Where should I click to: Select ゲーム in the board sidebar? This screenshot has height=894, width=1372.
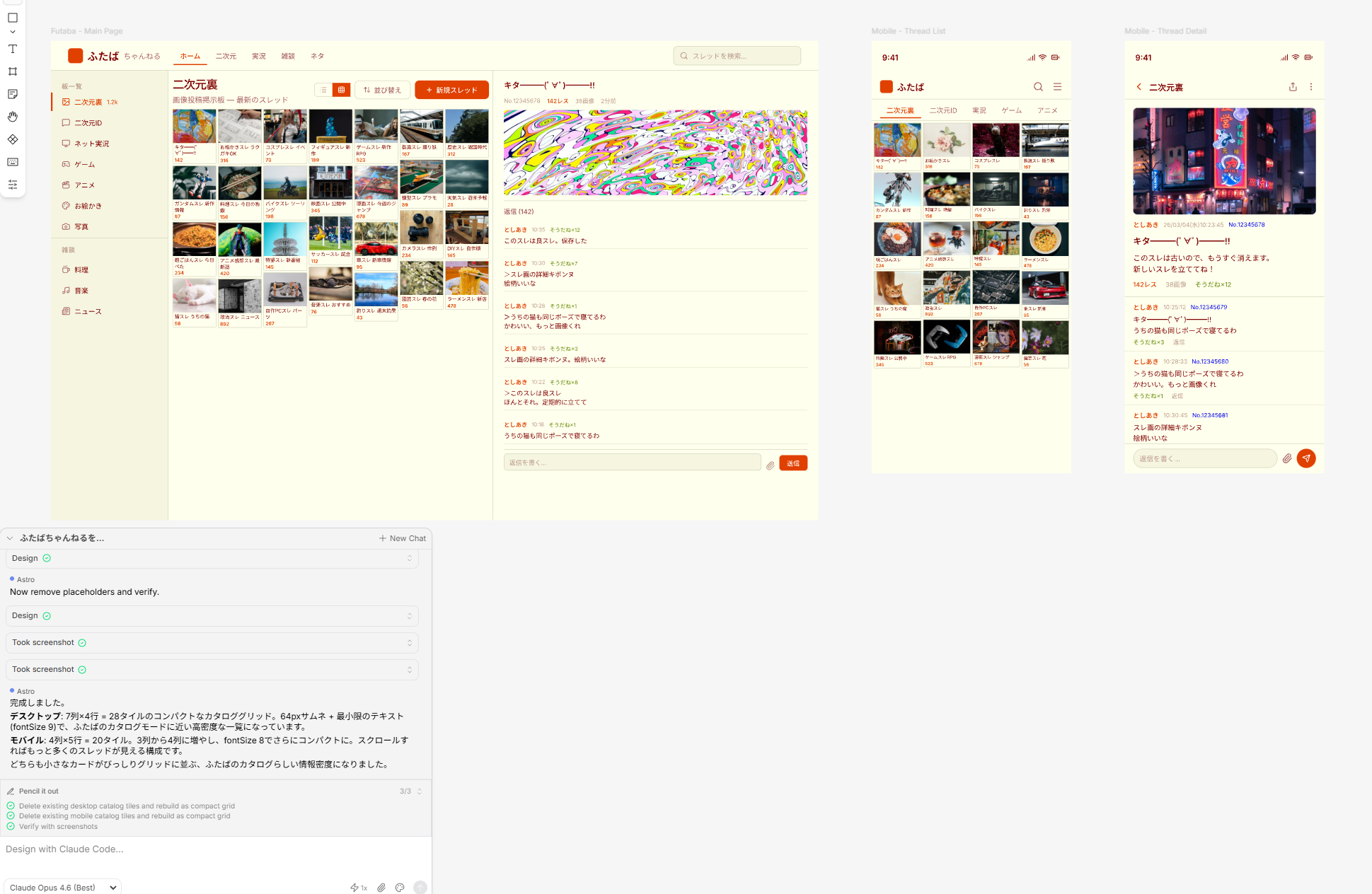click(x=84, y=165)
